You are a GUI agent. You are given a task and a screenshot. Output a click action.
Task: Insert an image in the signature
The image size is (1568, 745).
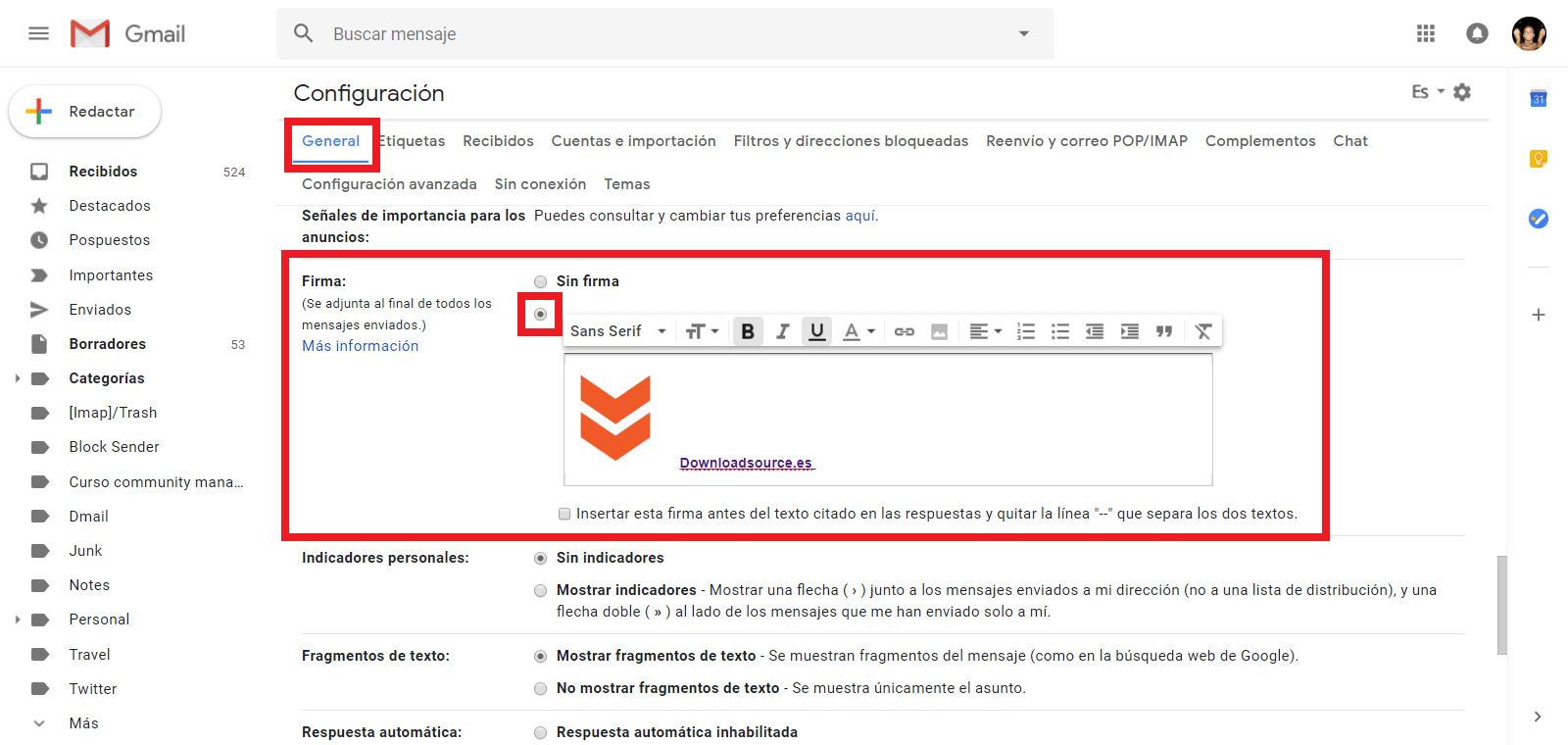pos(939,331)
